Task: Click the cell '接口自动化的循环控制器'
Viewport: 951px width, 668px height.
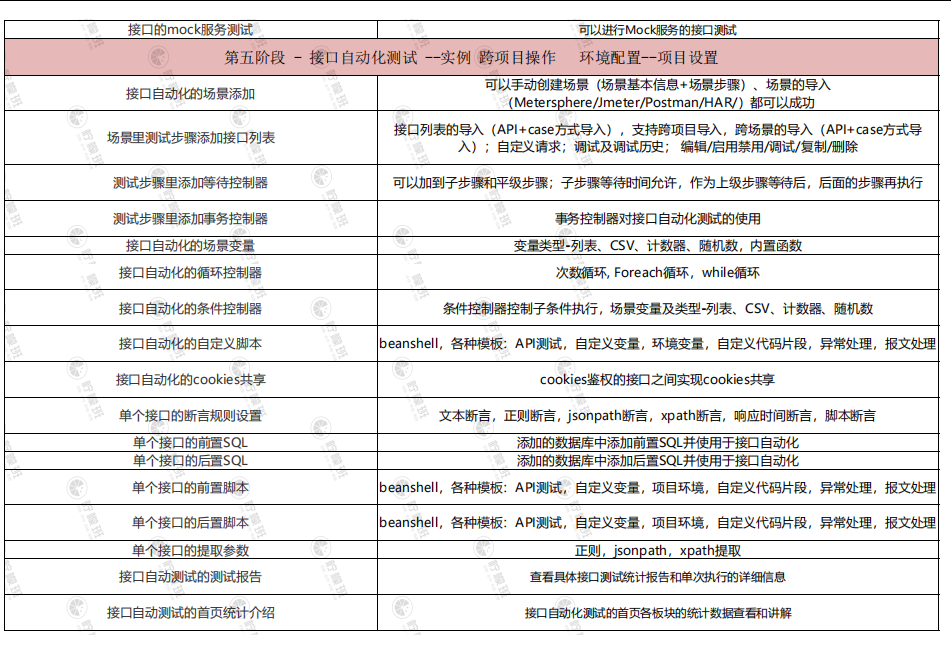Action: [190, 272]
